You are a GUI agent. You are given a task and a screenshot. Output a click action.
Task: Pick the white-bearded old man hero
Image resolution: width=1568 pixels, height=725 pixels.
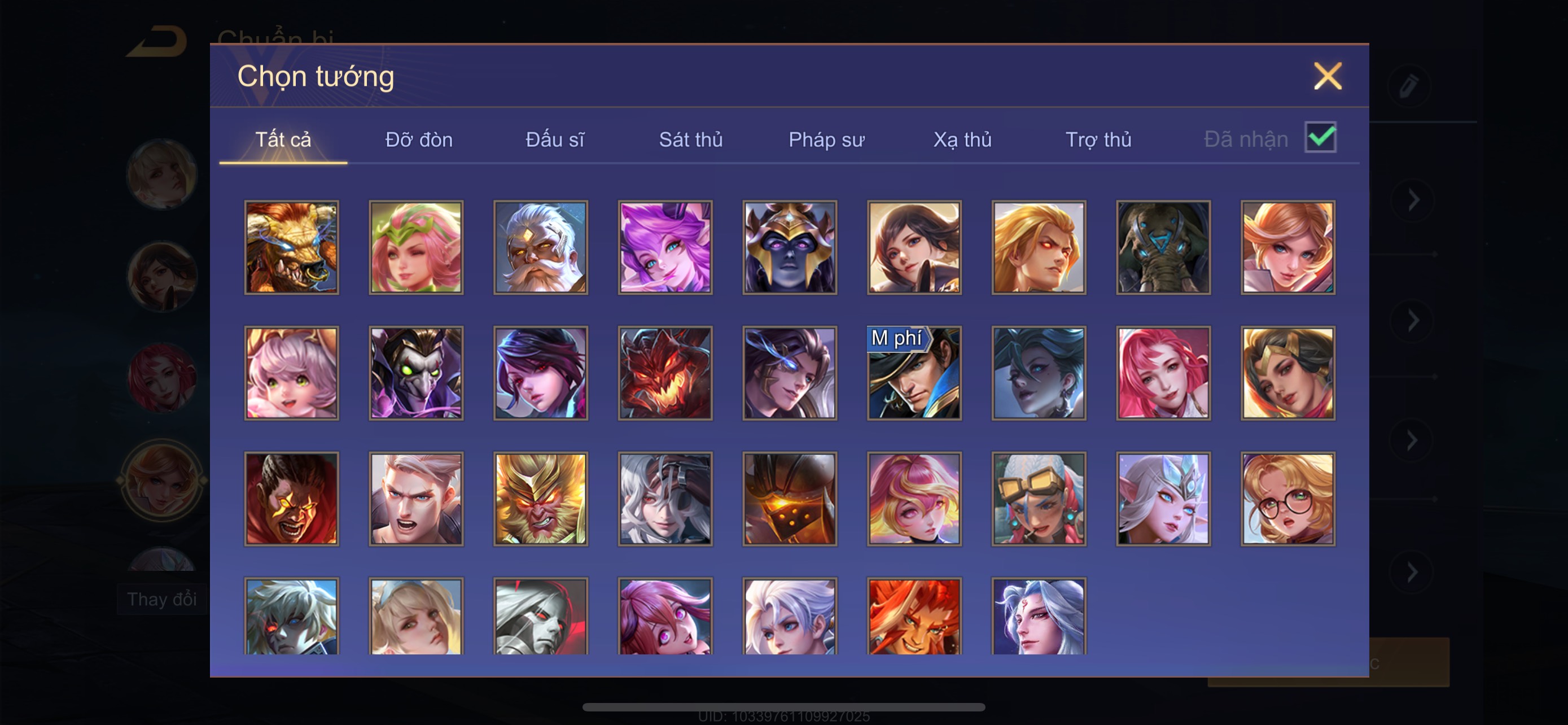(x=541, y=247)
